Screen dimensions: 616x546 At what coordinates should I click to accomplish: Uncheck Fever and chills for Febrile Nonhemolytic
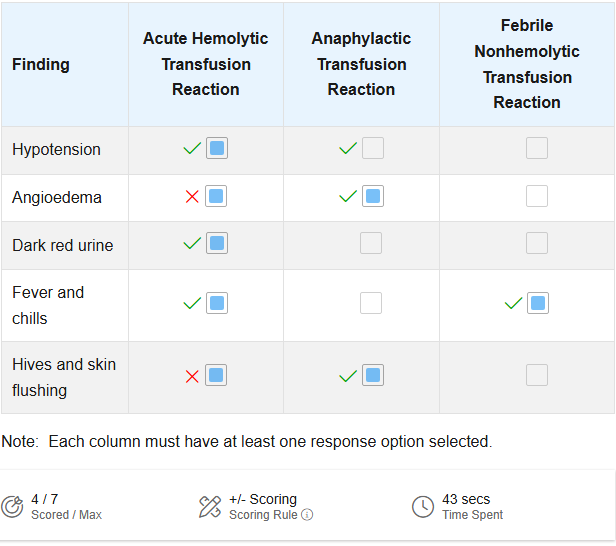tap(538, 303)
